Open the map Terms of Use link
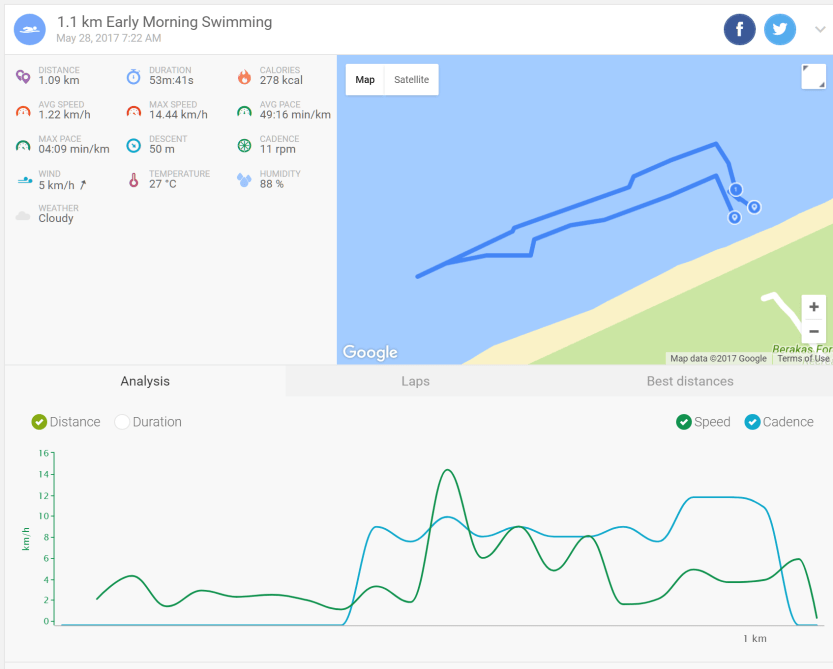This screenshot has height=669, width=833. [803, 358]
